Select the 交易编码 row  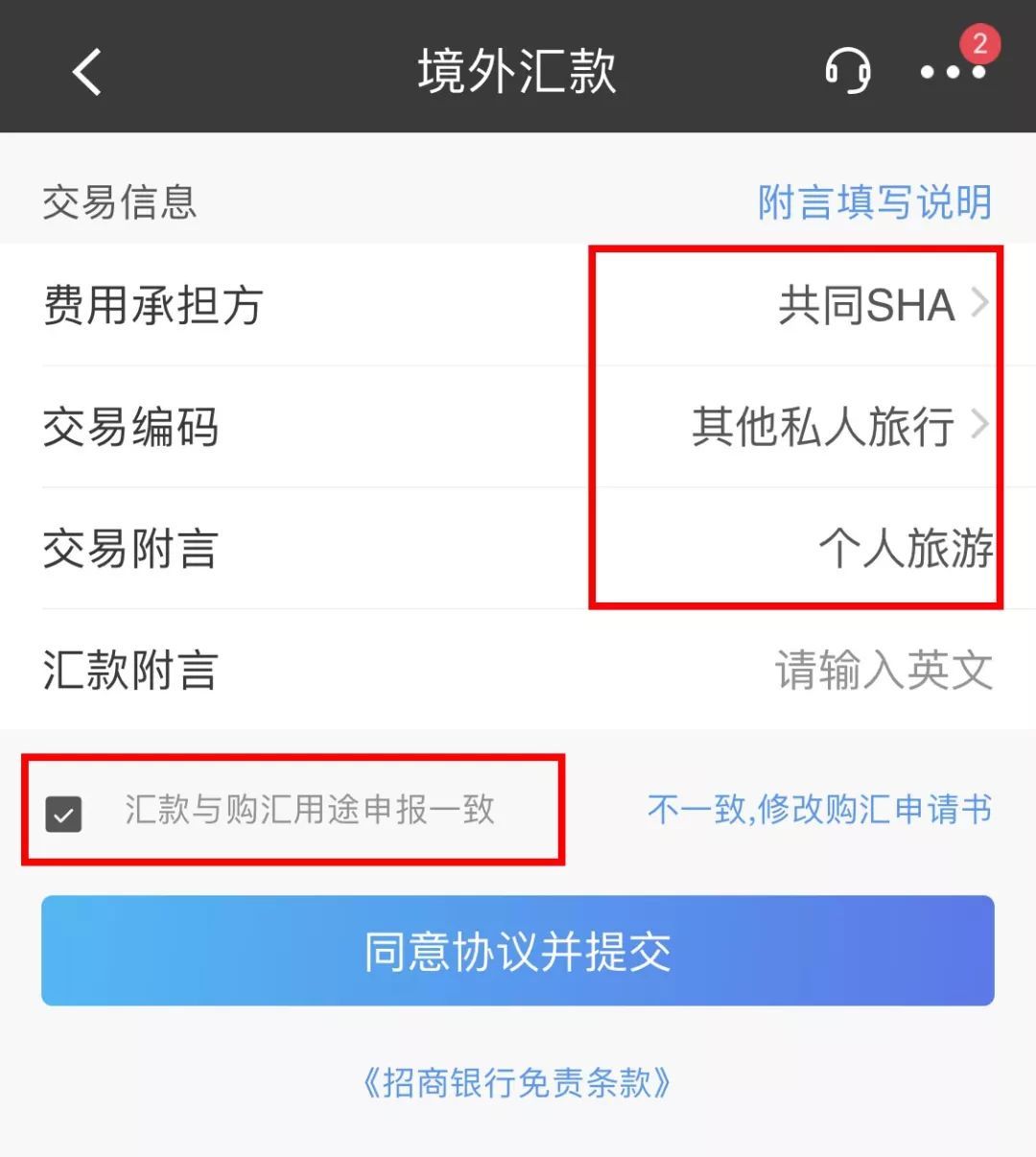[x=518, y=426]
